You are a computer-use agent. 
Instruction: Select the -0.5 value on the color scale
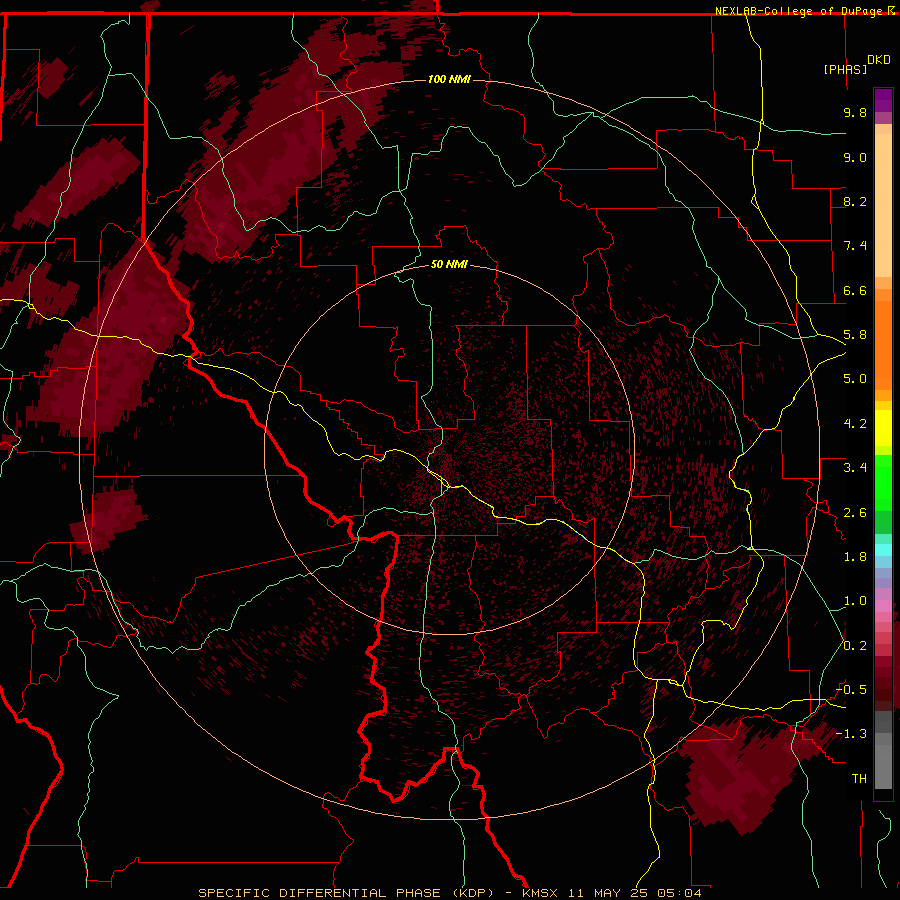pyautogui.click(x=852, y=690)
